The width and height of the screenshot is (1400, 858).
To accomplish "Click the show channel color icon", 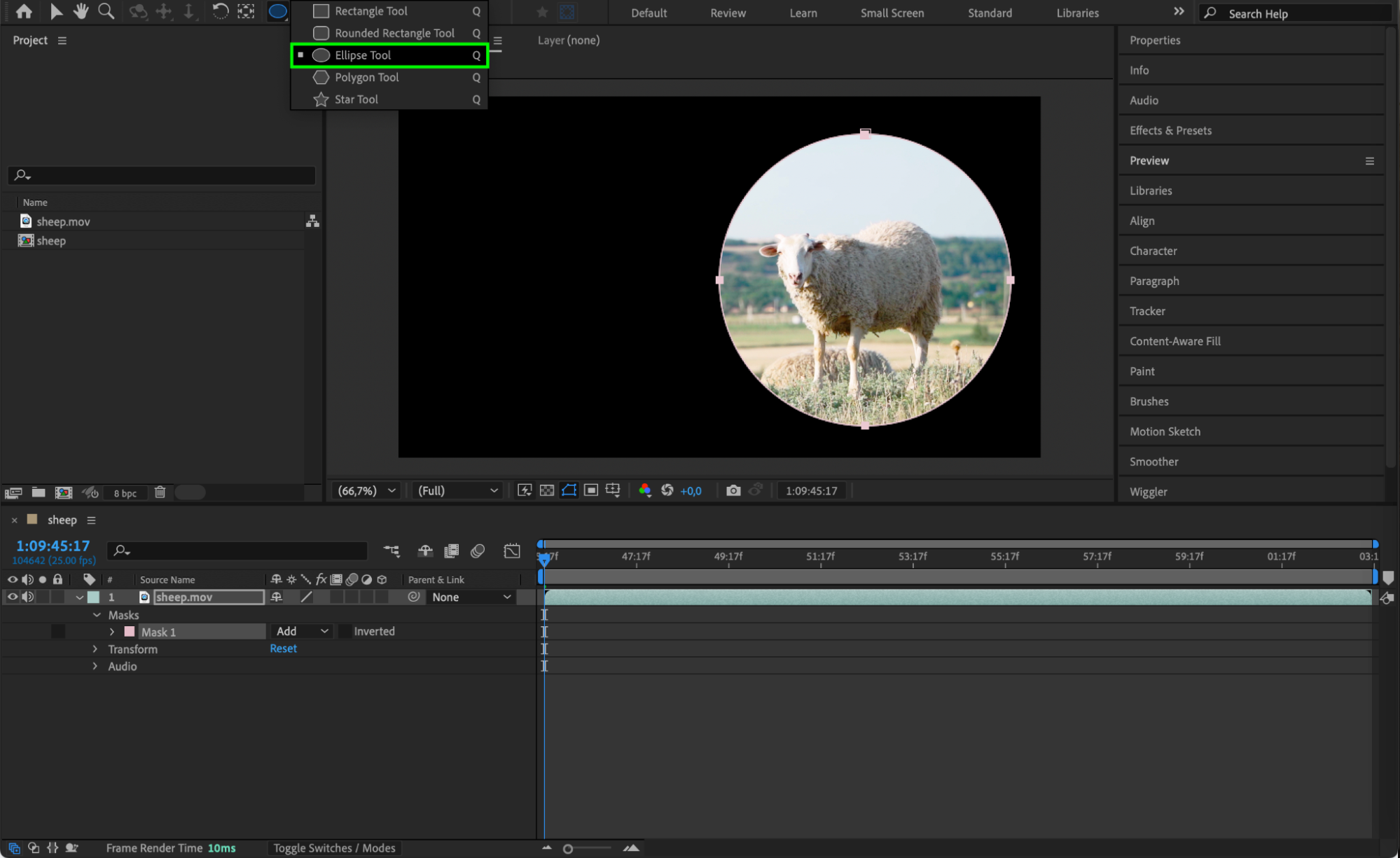I will click(644, 490).
